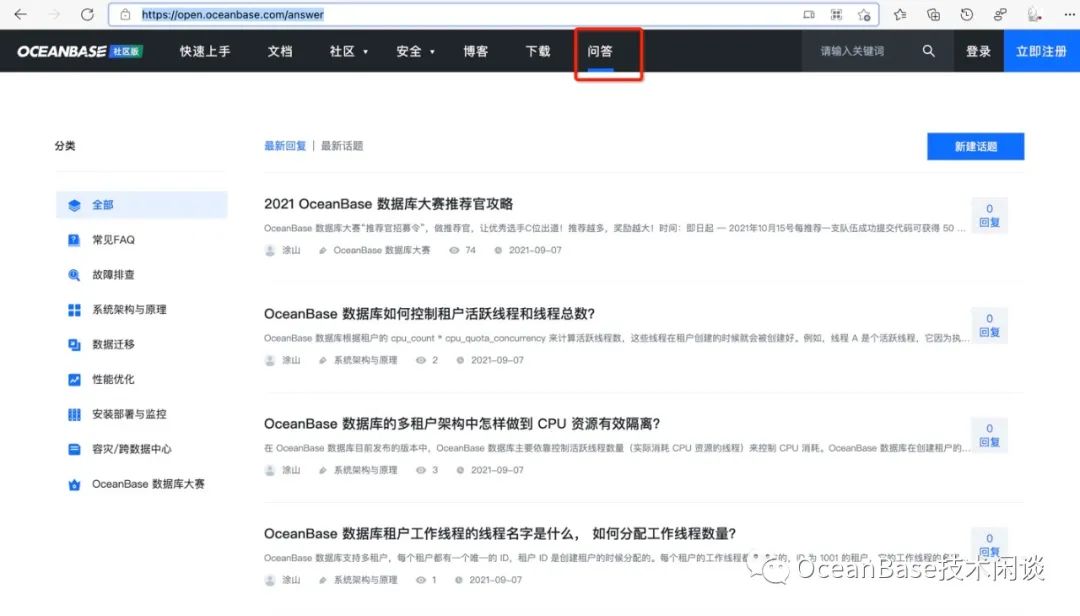The image size is (1080, 616).
Task: Click the 0 回复 box on 推荐官攻略 topic
Action: (x=989, y=216)
